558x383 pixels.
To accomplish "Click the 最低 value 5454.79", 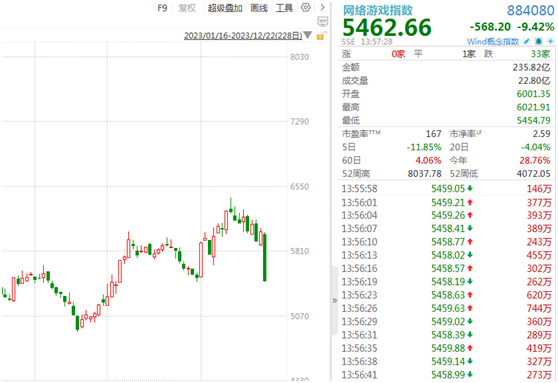I will (x=533, y=120).
